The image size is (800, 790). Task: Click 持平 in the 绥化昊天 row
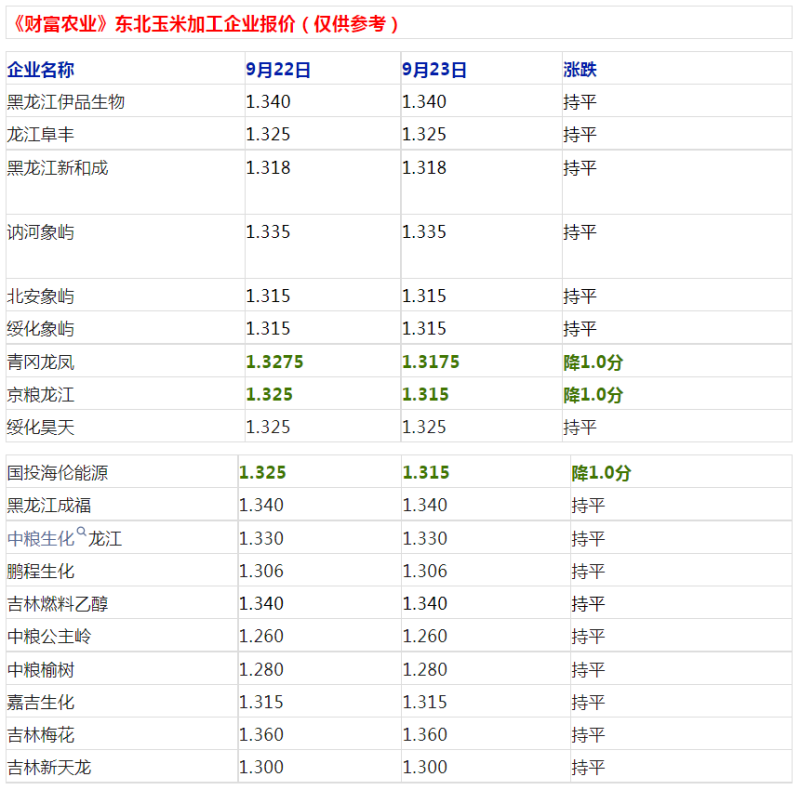click(x=580, y=427)
